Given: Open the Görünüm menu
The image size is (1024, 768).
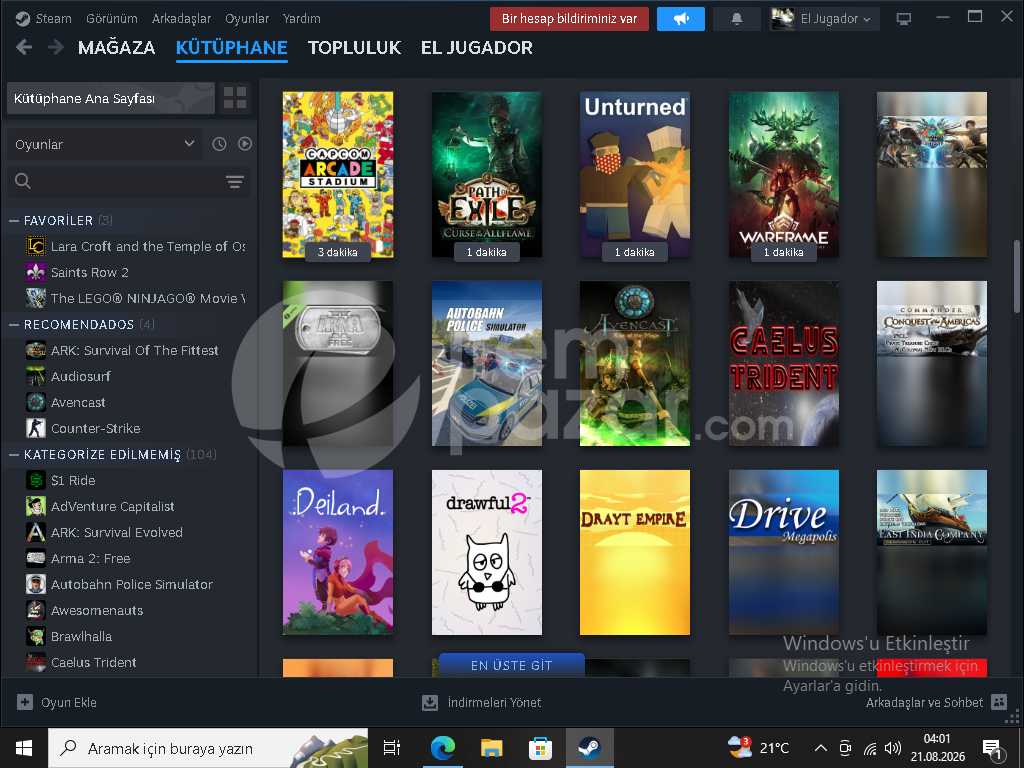Looking at the screenshot, I should tap(112, 19).
